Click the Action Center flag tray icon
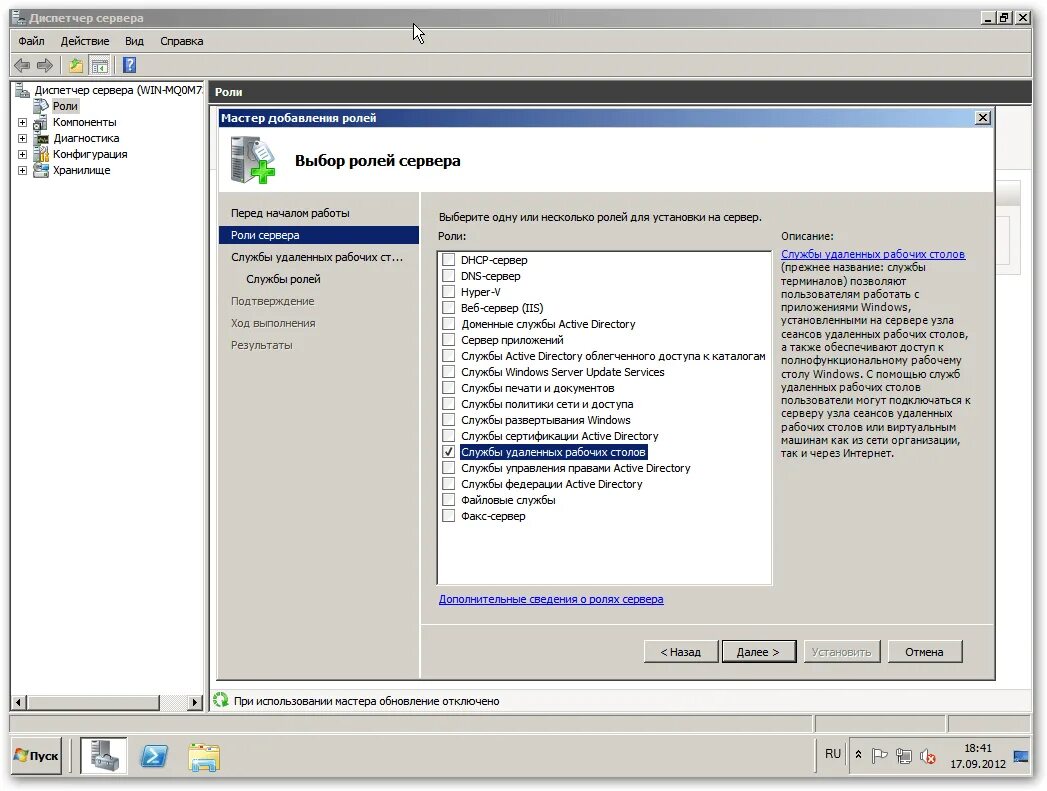This screenshot has height=791, width=1047. (879, 756)
